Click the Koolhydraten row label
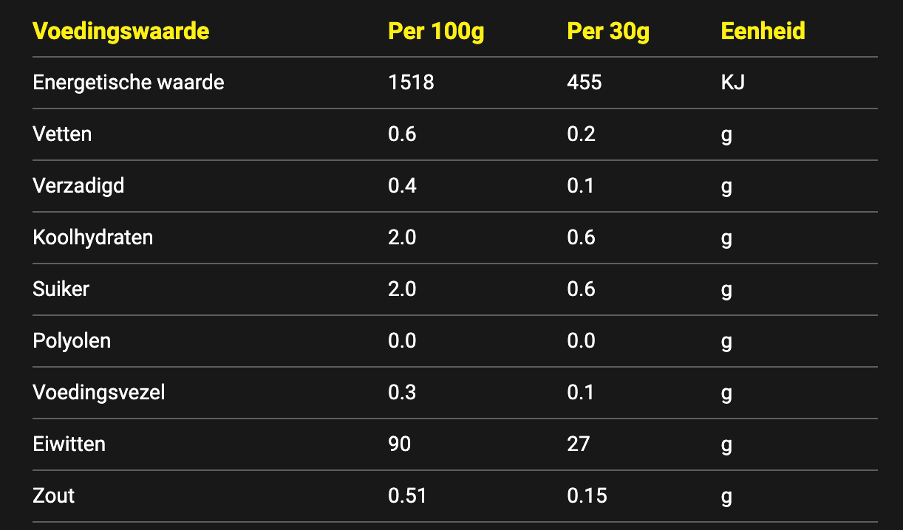 pyautogui.click(x=93, y=238)
